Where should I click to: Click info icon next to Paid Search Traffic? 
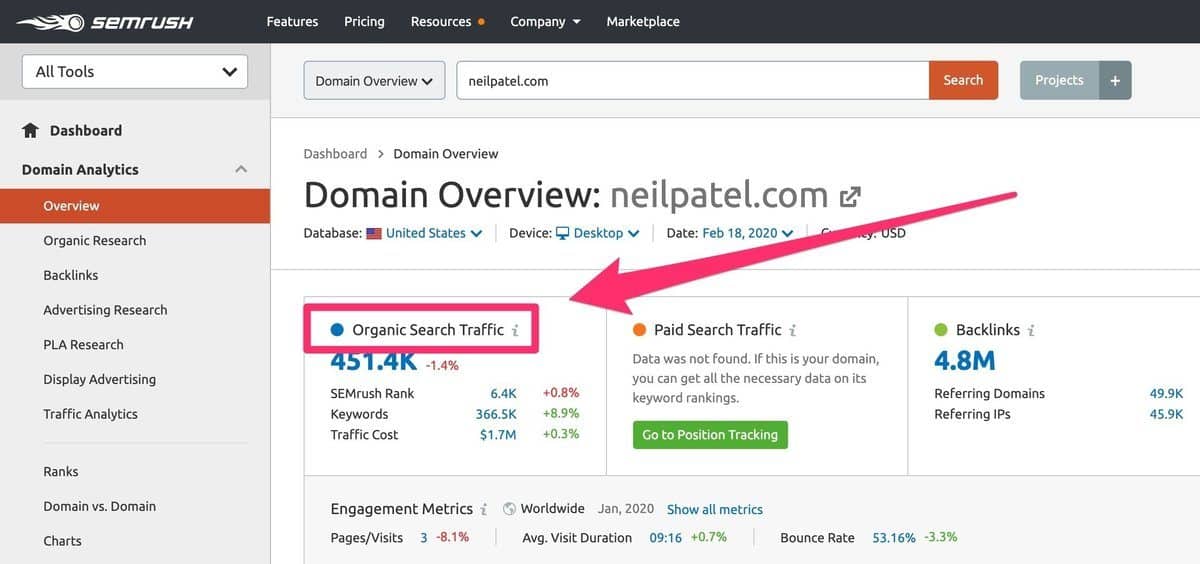coord(792,330)
